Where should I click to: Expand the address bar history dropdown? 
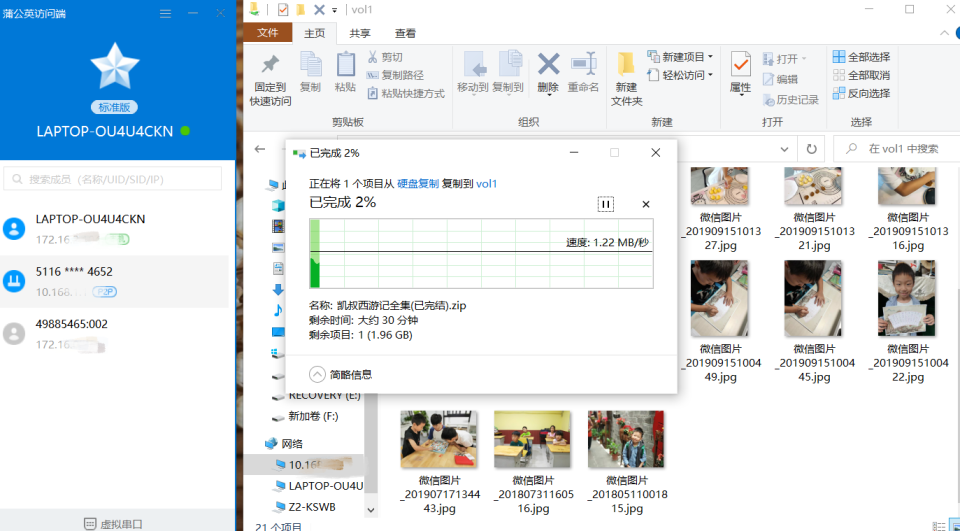pyautogui.click(x=784, y=149)
